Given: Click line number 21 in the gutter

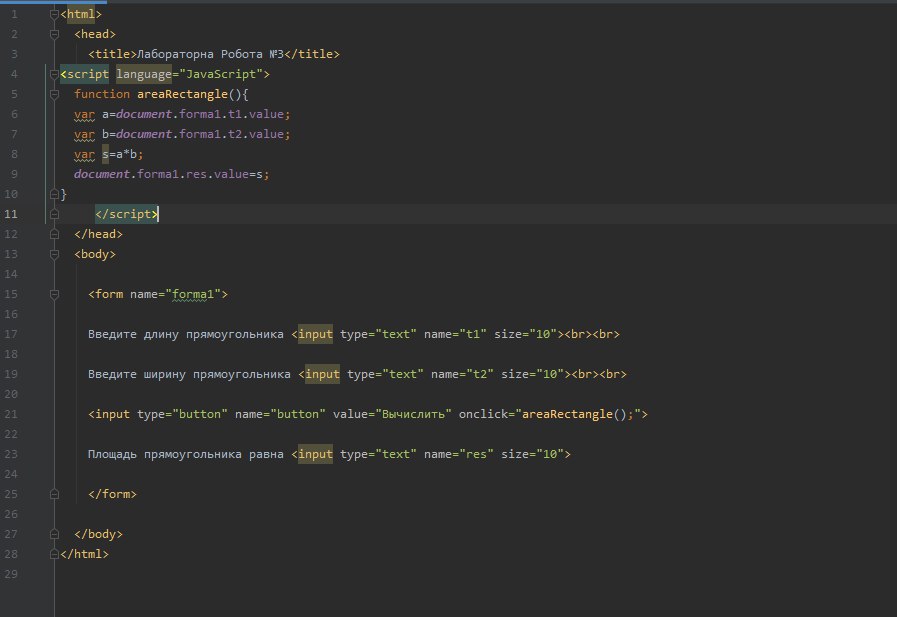Looking at the screenshot, I should (11, 414).
